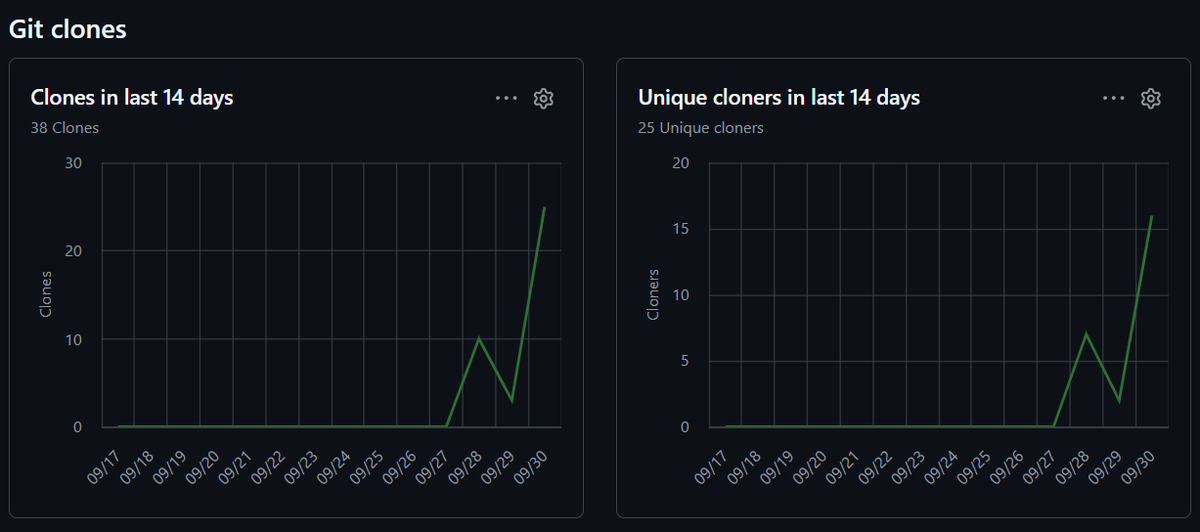1200x532 pixels.
Task: Click the 'Cloners' y-axis label
Action: coord(653,294)
